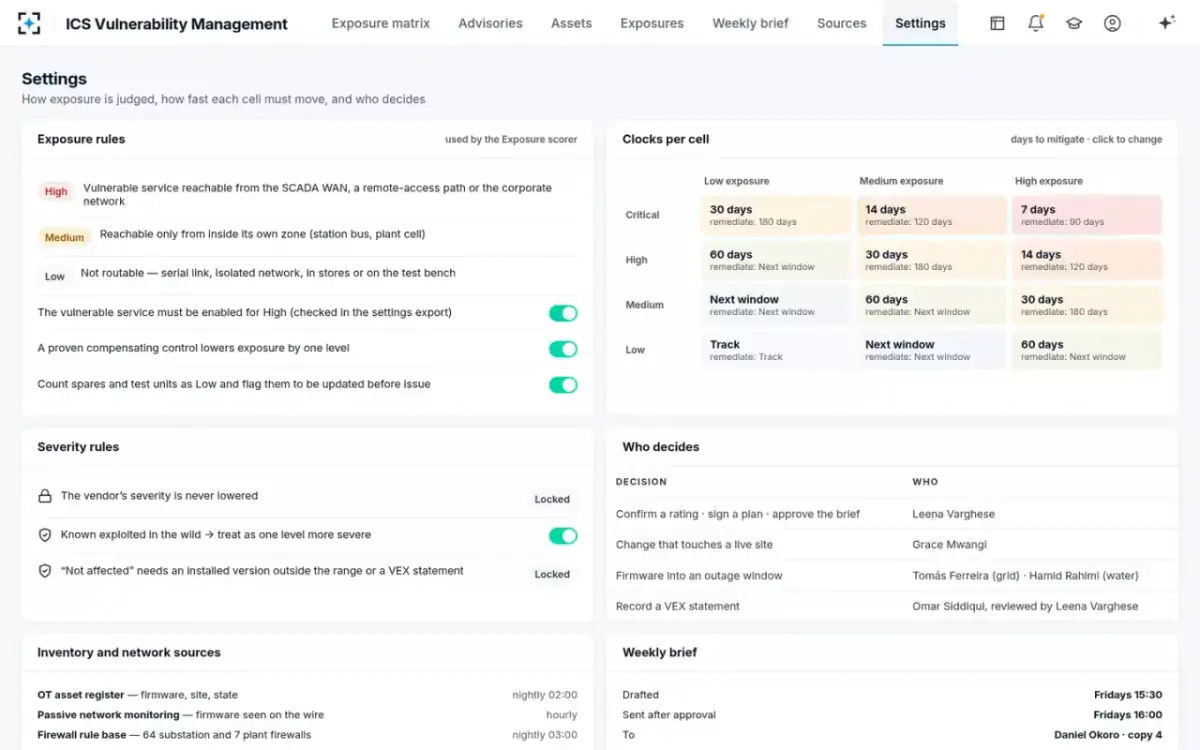Image resolution: width=1200 pixels, height=750 pixels.
Task: Click Daniel Okoro · copy 4 recipient
Action: click(x=1108, y=735)
